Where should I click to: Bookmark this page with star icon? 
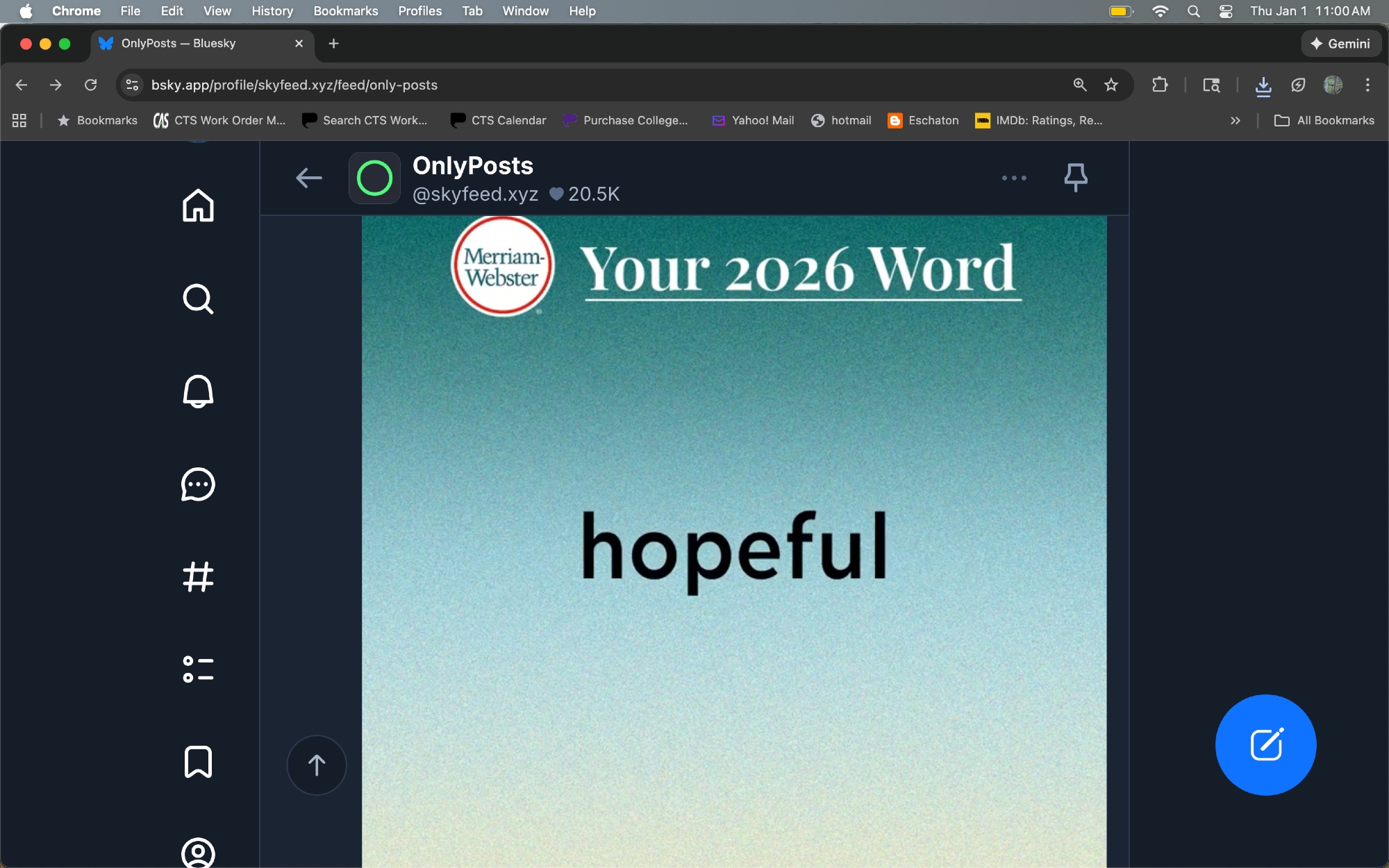tap(1111, 85)
